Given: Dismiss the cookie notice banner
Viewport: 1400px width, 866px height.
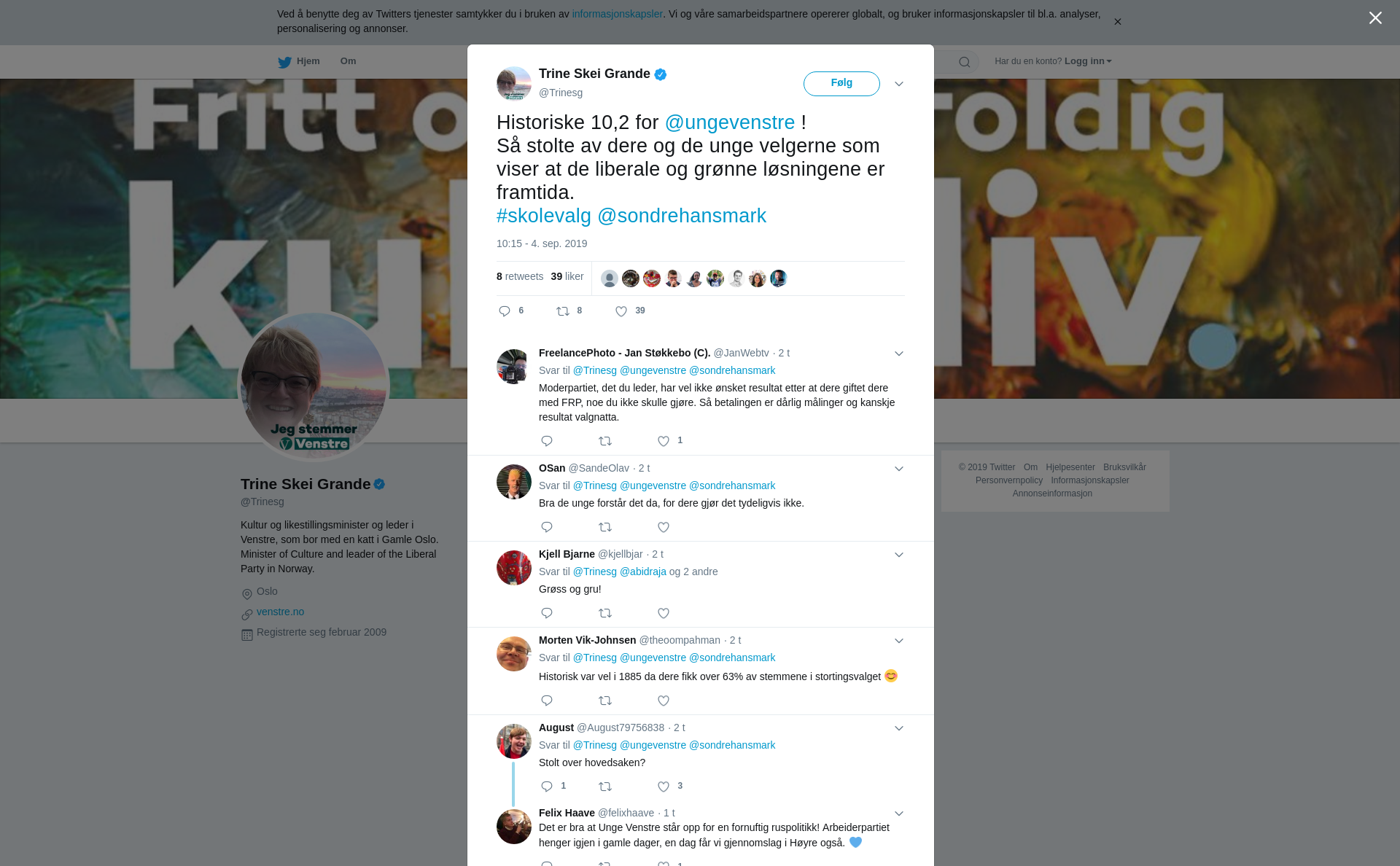Looking at the screenshot, I should point(1117,22).
